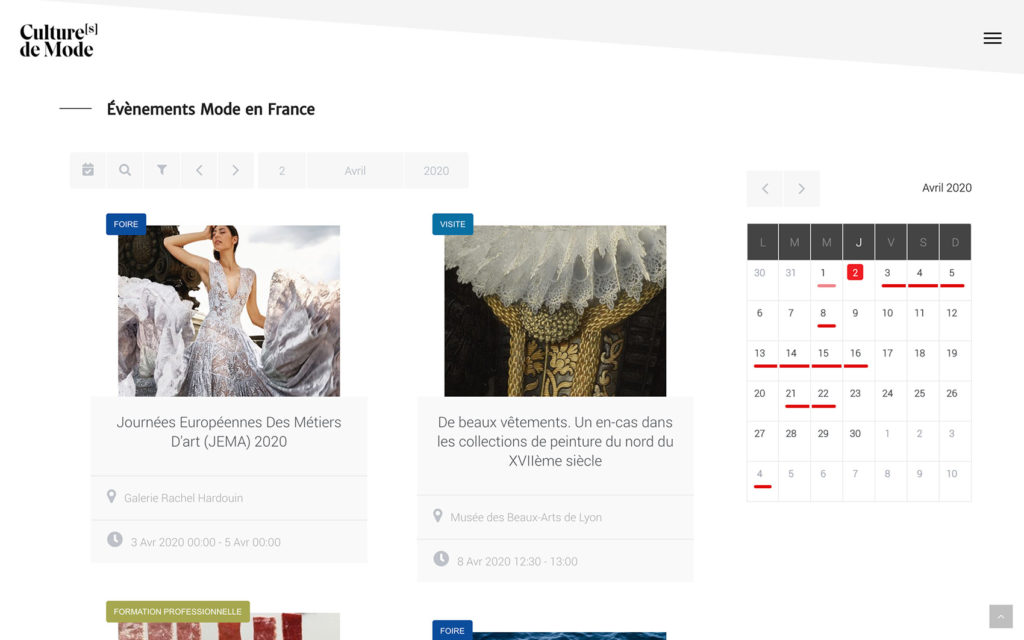Go to next month in mini calendar
The height and width of the screenshot is (640, 1024).
click(x=801, y=189)
